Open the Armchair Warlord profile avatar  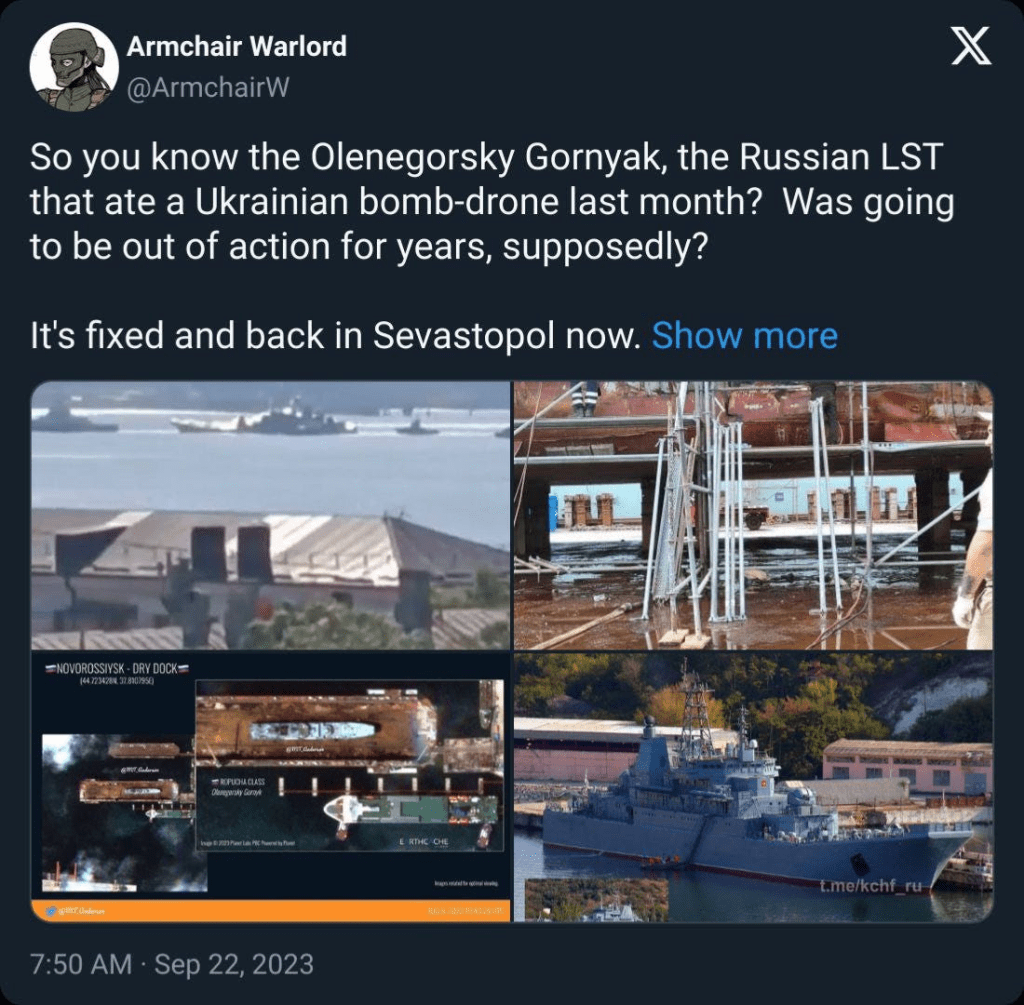(x=74, y=67)
